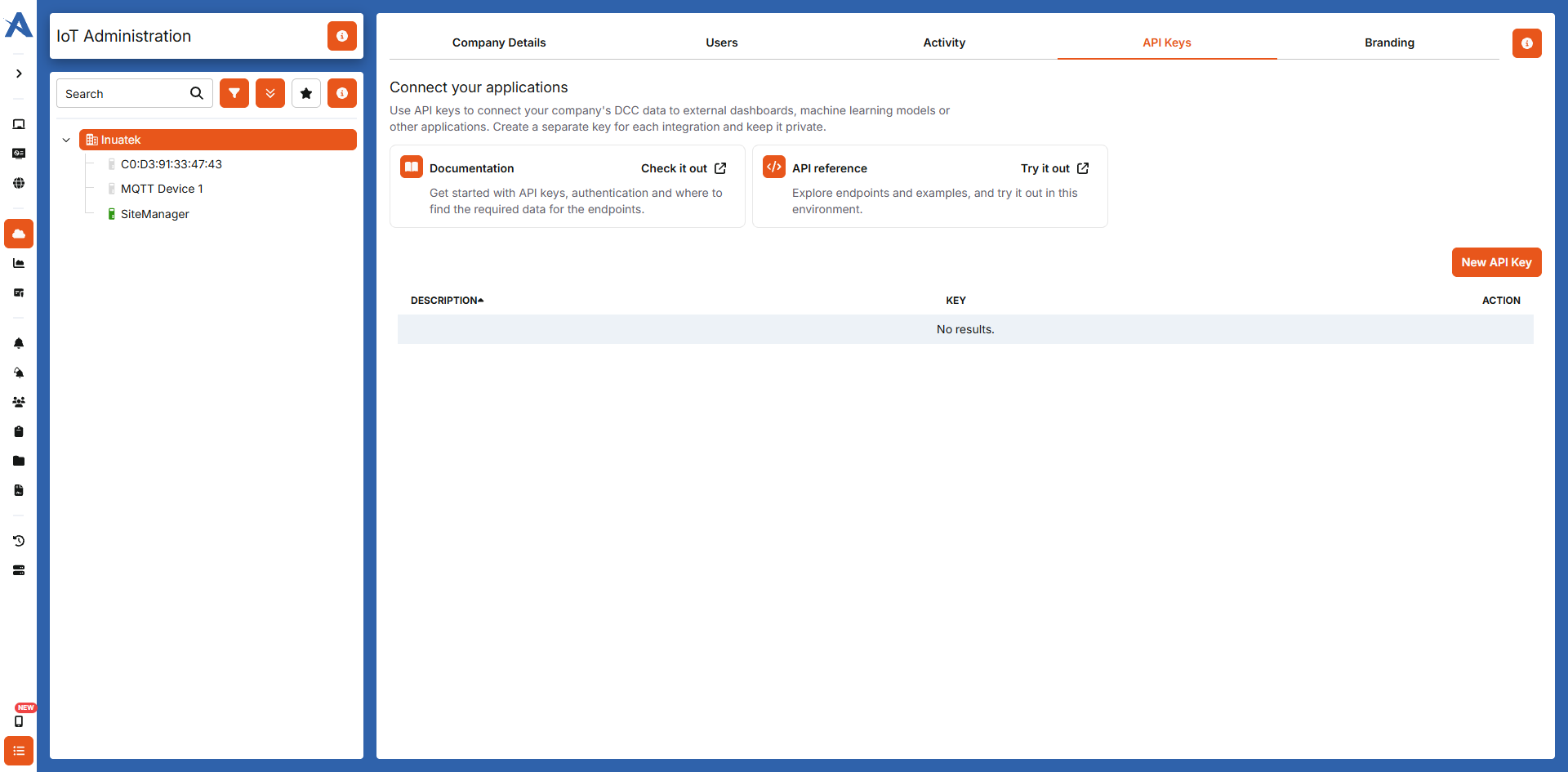This screenshot has width=1568, height=772.
Task: Open the clipboard icon in the sidebar
Action: (19, 431)
